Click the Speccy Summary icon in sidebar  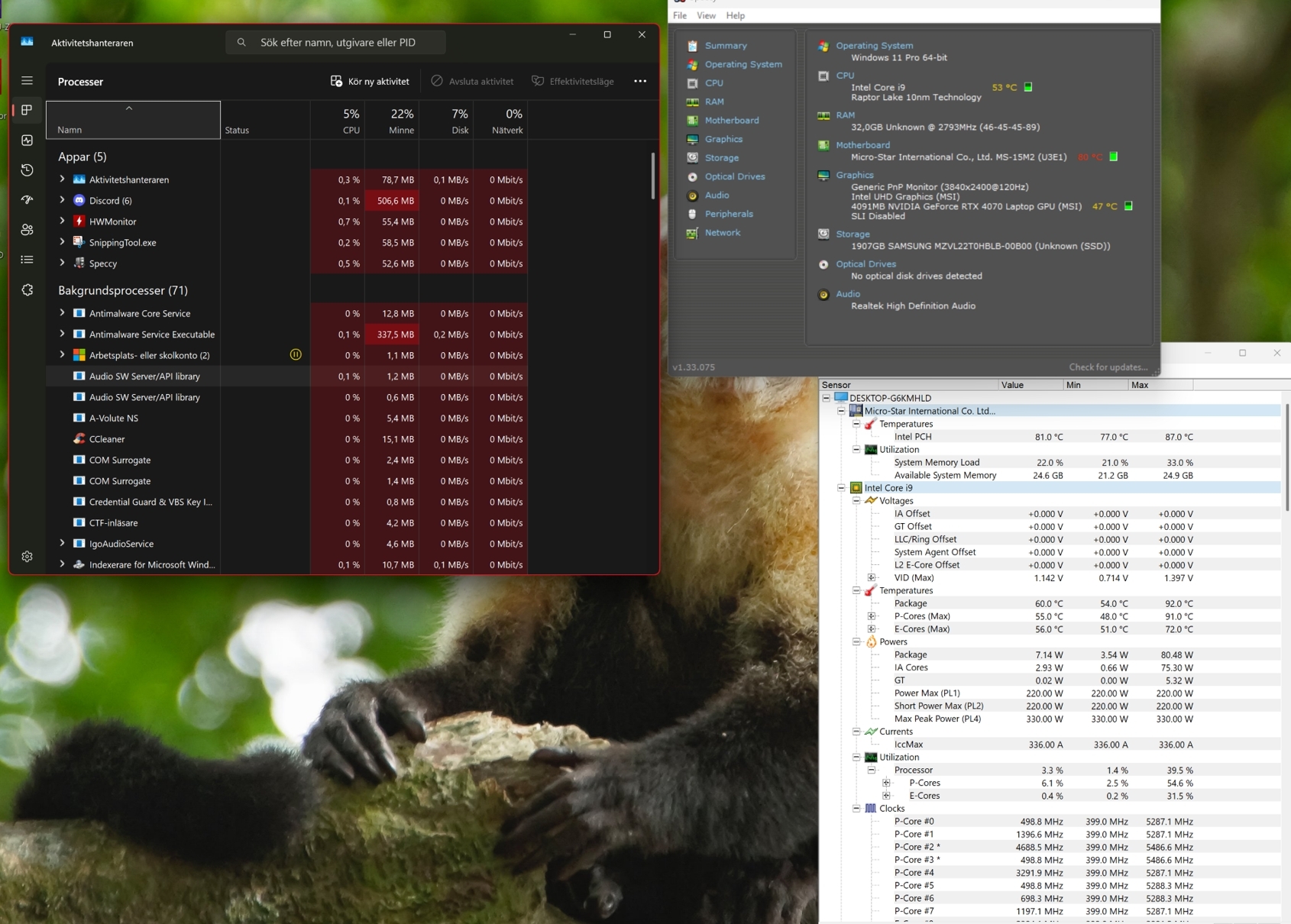coord(692,46)
